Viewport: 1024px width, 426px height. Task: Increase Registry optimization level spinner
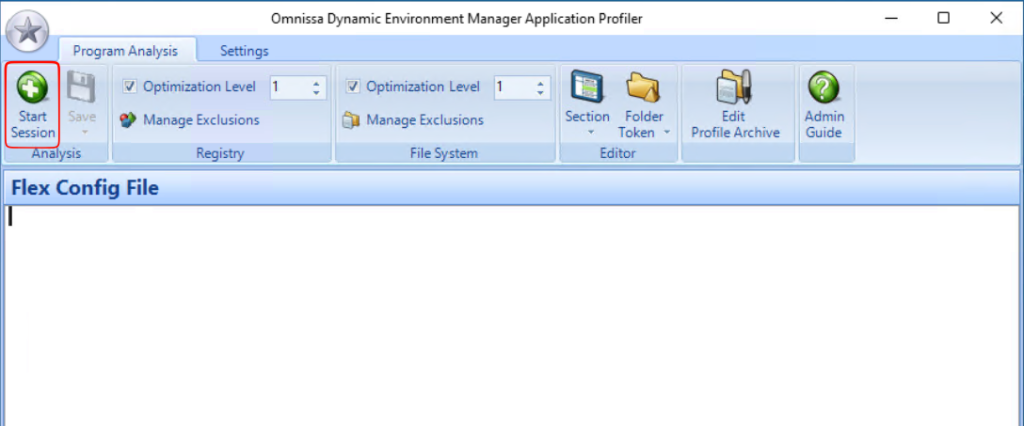316,83
